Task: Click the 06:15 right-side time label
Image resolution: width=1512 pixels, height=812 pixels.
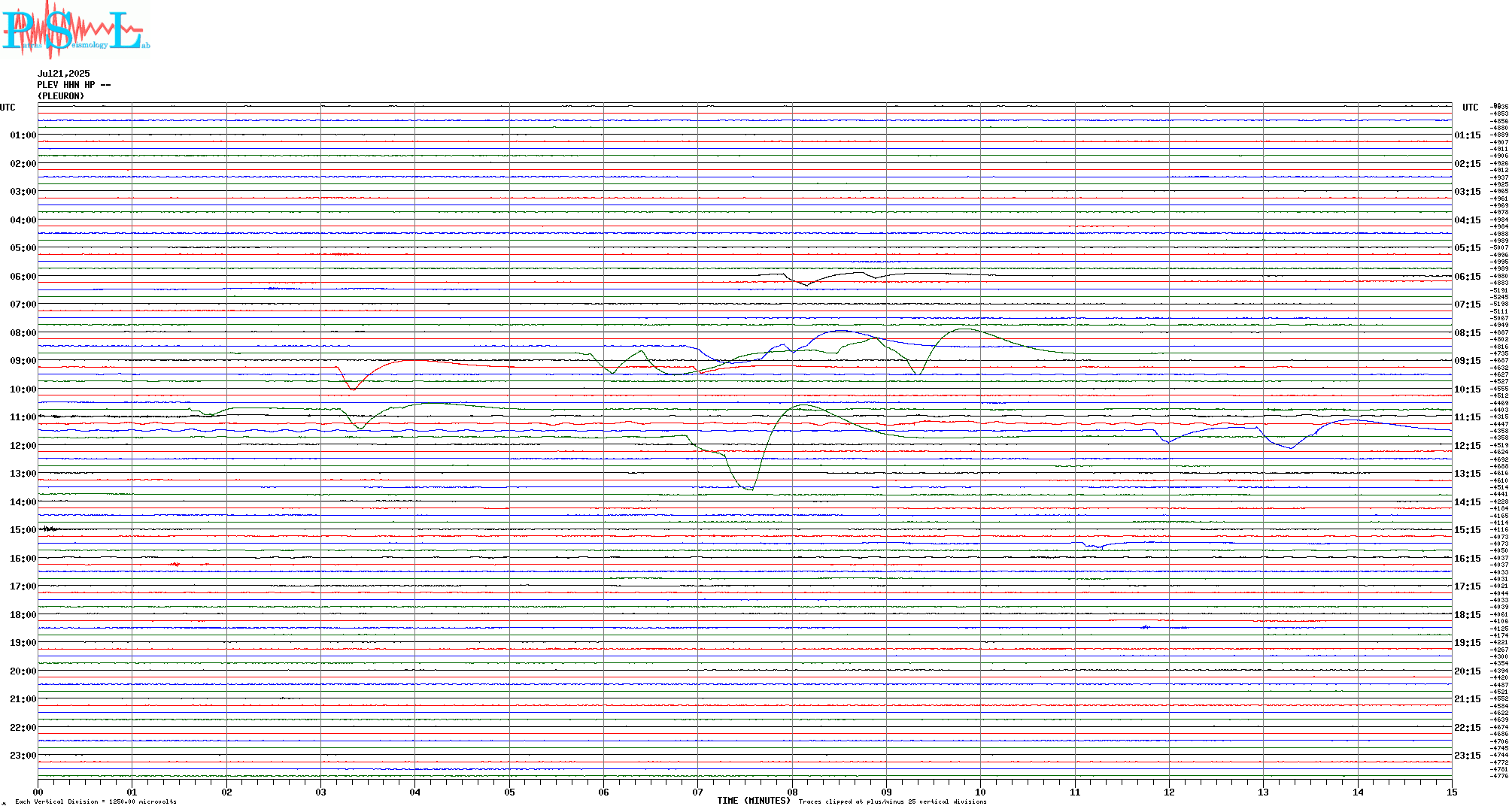Action: 1468,277
